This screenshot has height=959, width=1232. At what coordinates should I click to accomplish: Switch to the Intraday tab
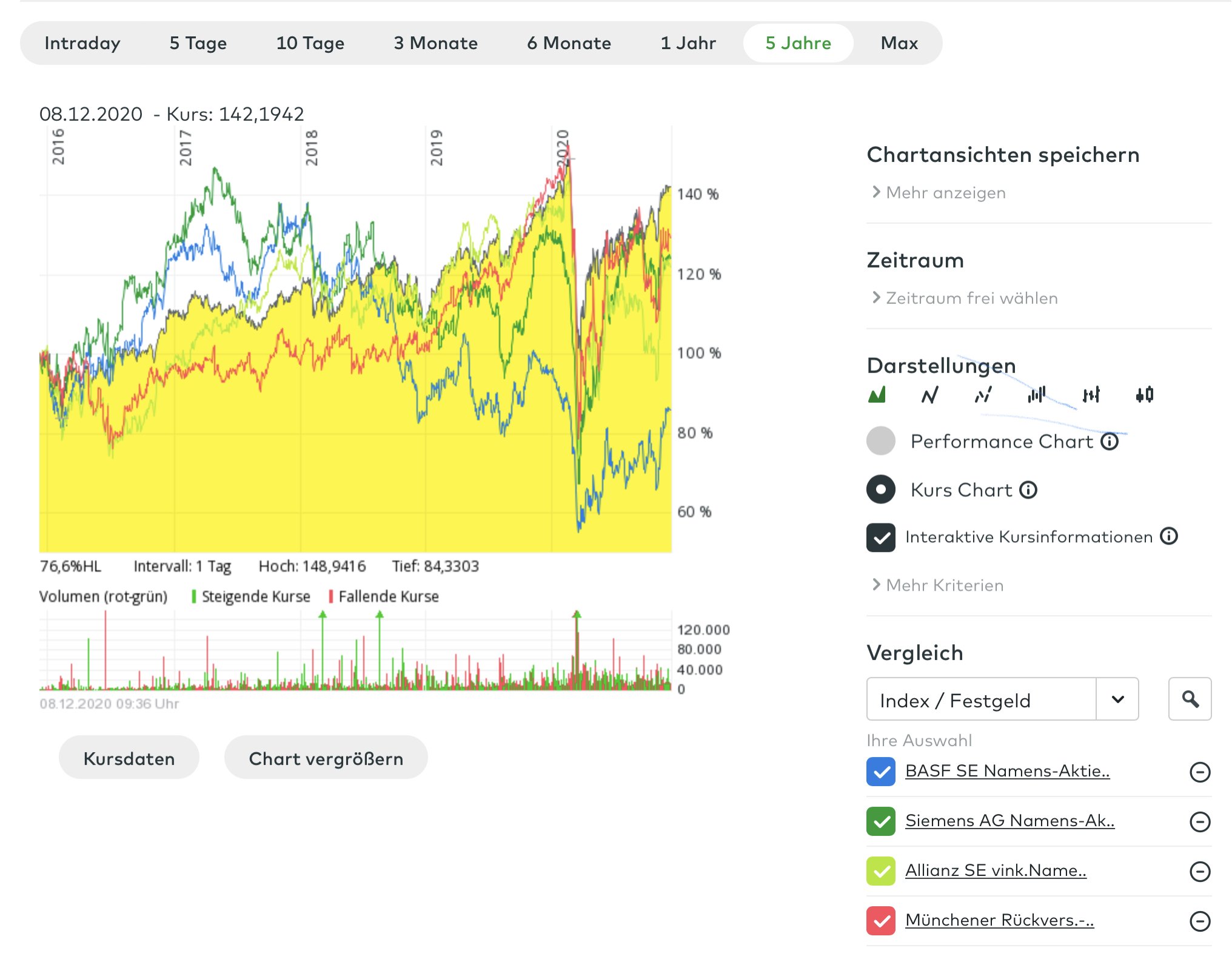click(82, 43)
